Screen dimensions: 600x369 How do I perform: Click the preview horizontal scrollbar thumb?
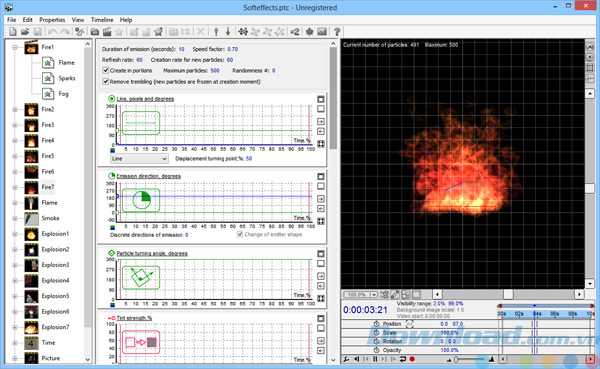tap(508, 294)
